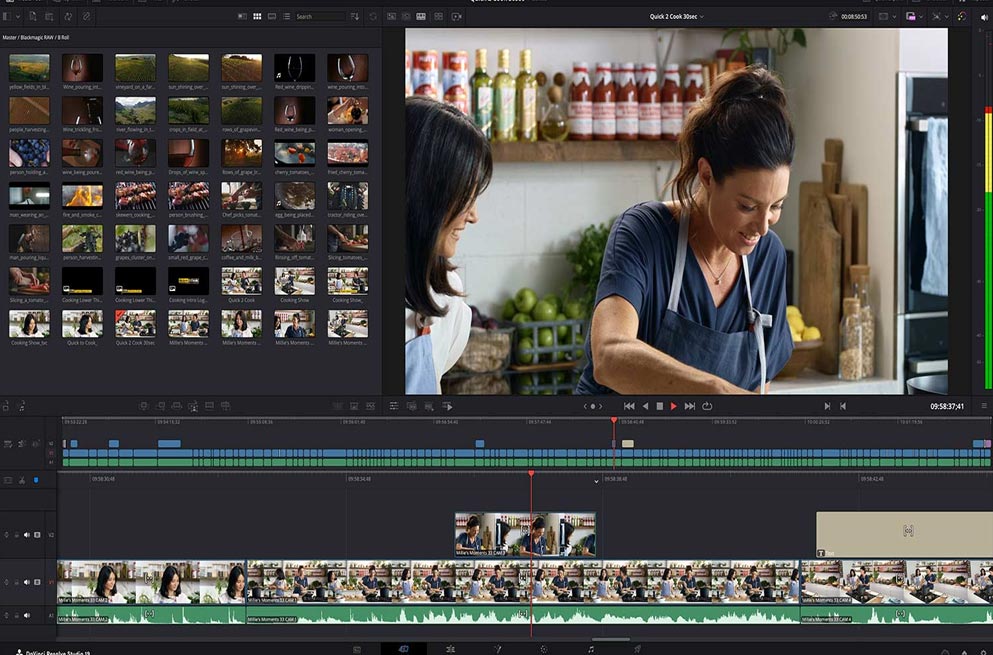Go to last frame button
This screenshot has height=655, width=993.
click(x=690, y=406)
